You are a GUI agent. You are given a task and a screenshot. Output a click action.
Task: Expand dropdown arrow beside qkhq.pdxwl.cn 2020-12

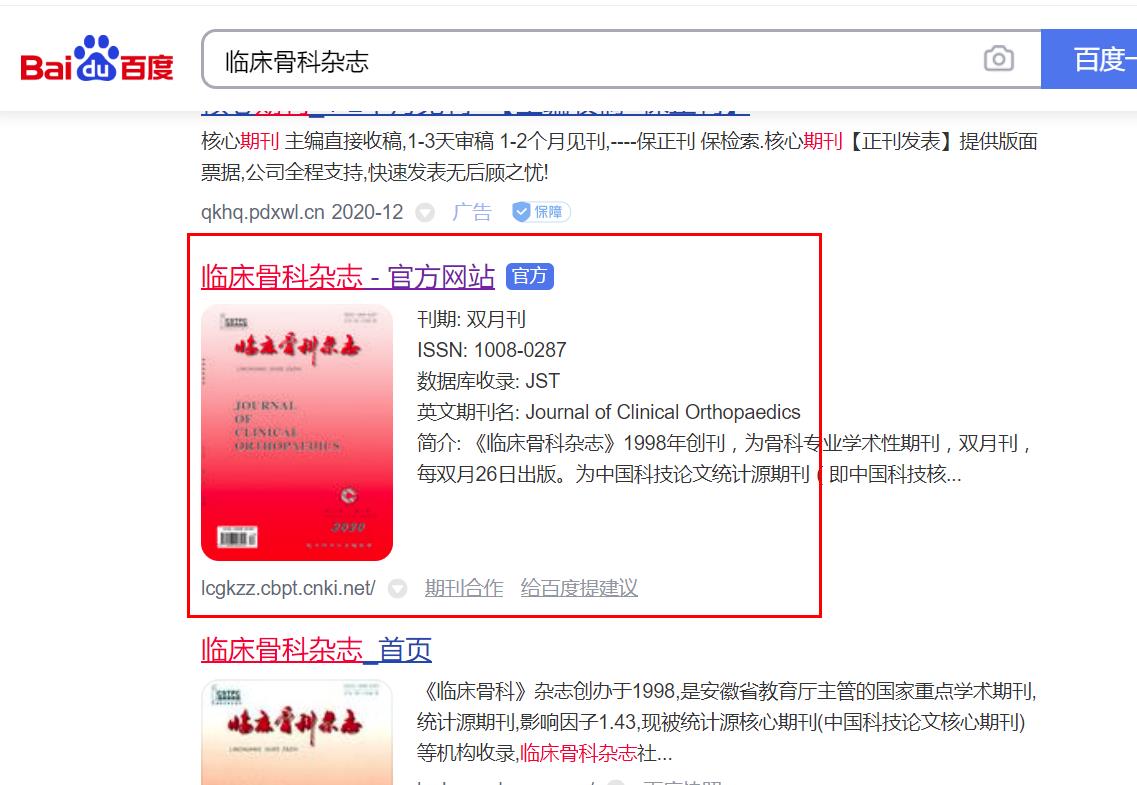[x=425, y=212]
